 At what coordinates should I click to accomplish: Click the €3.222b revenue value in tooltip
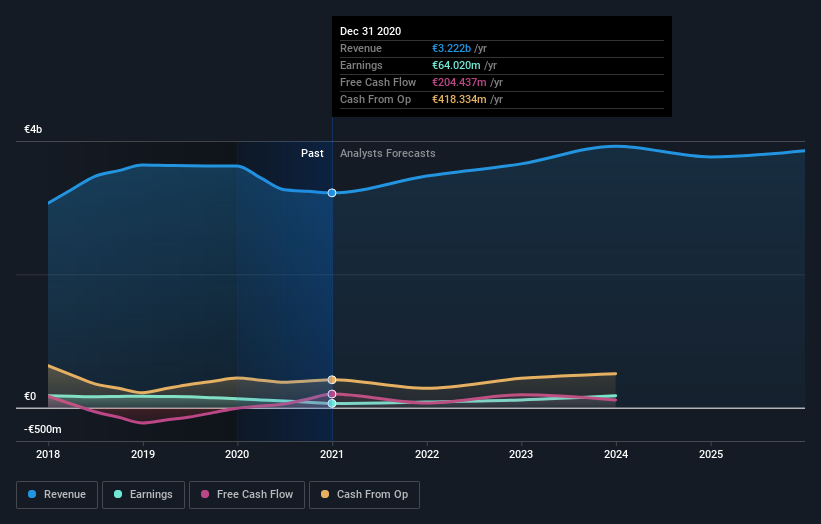(x=451, y=48)
